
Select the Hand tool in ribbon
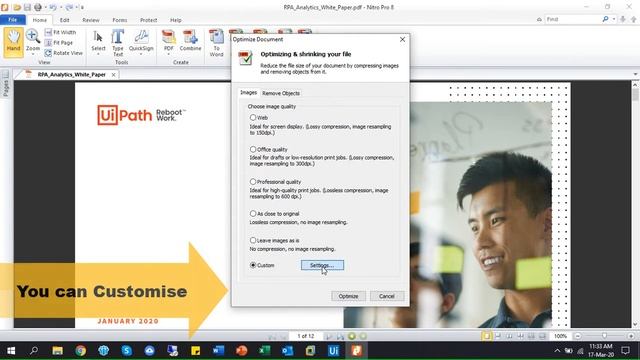click(13, 42)
